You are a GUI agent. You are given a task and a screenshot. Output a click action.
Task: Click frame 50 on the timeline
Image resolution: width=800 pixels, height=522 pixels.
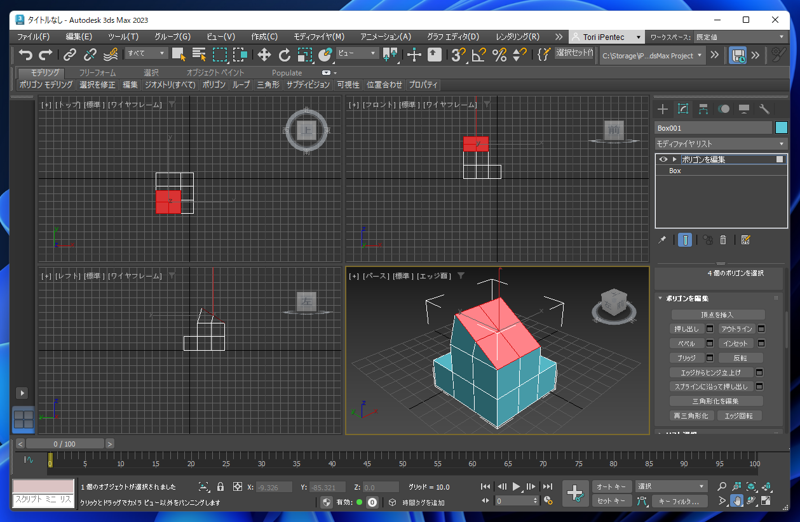coord(402,461)
